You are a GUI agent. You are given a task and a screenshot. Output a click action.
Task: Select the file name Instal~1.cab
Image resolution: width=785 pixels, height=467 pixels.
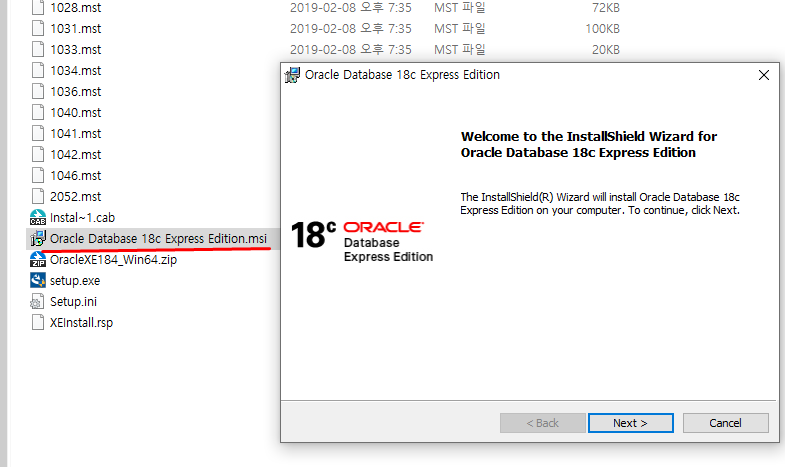click(83, 218)
